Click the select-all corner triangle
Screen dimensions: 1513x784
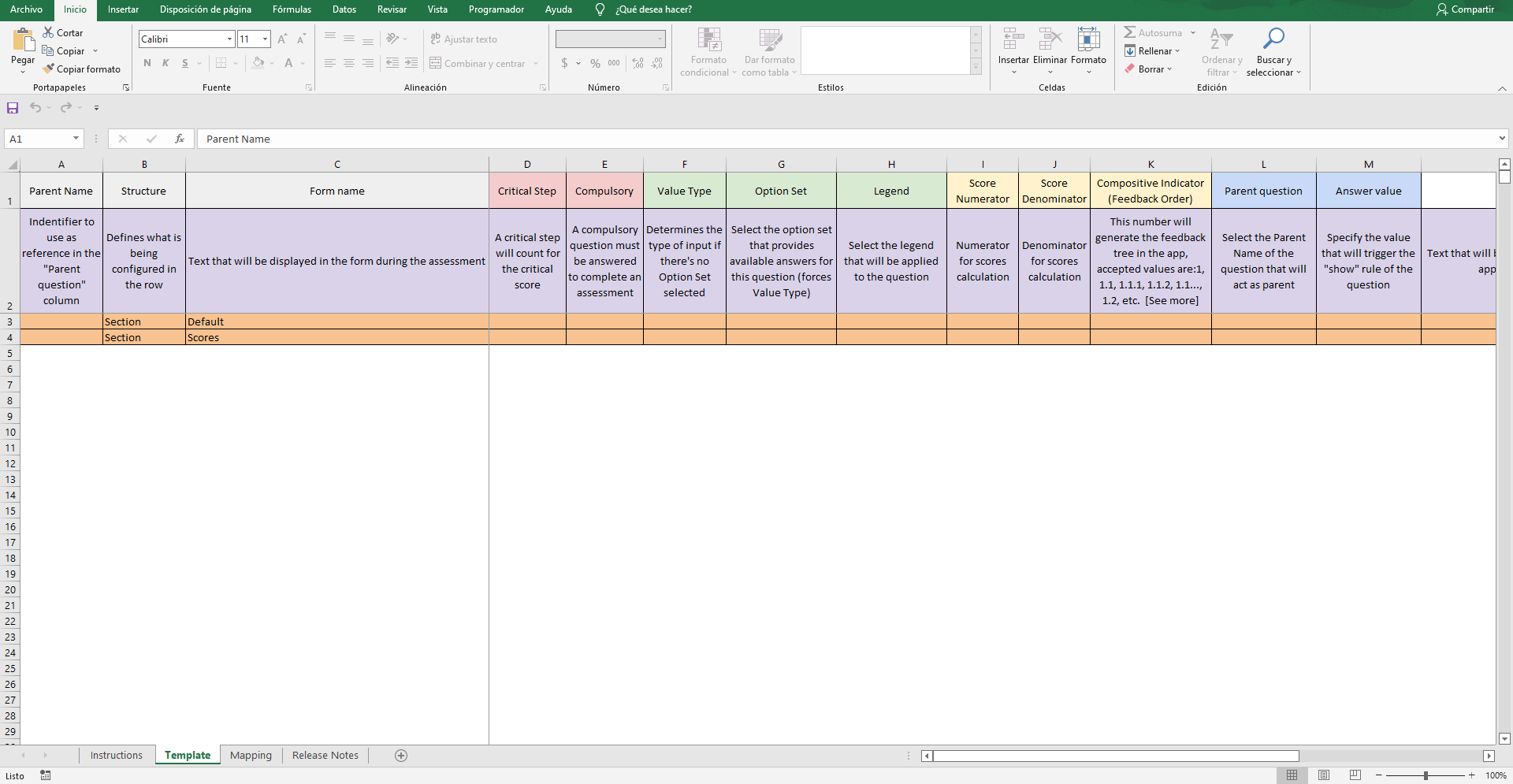pos(13,165)
